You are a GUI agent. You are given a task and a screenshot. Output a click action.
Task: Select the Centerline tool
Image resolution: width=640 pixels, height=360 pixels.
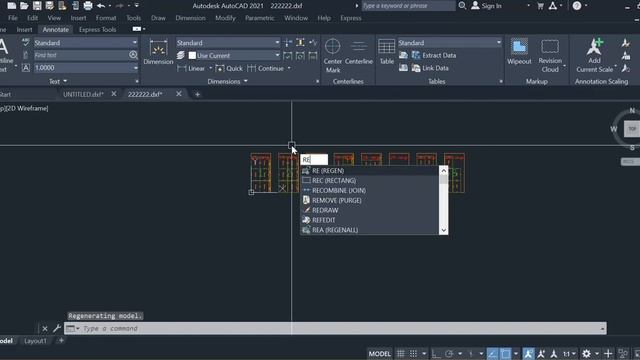click(359, 51)
